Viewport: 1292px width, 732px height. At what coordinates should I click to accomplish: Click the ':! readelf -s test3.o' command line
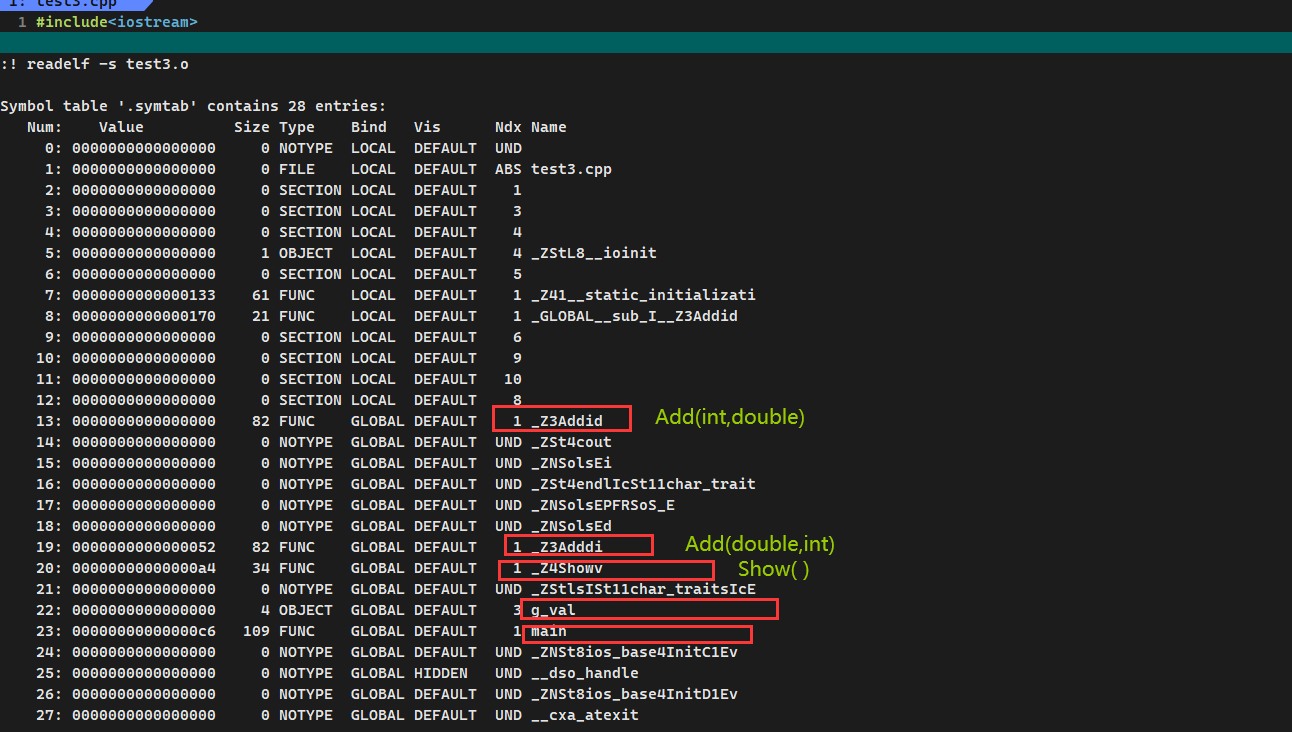pos(95,64)
